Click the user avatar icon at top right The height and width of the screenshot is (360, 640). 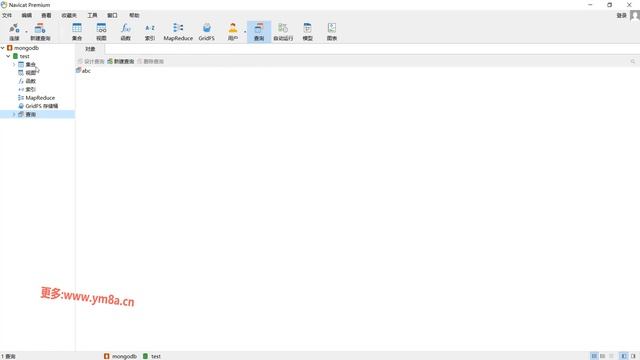[x=635, y=15]
